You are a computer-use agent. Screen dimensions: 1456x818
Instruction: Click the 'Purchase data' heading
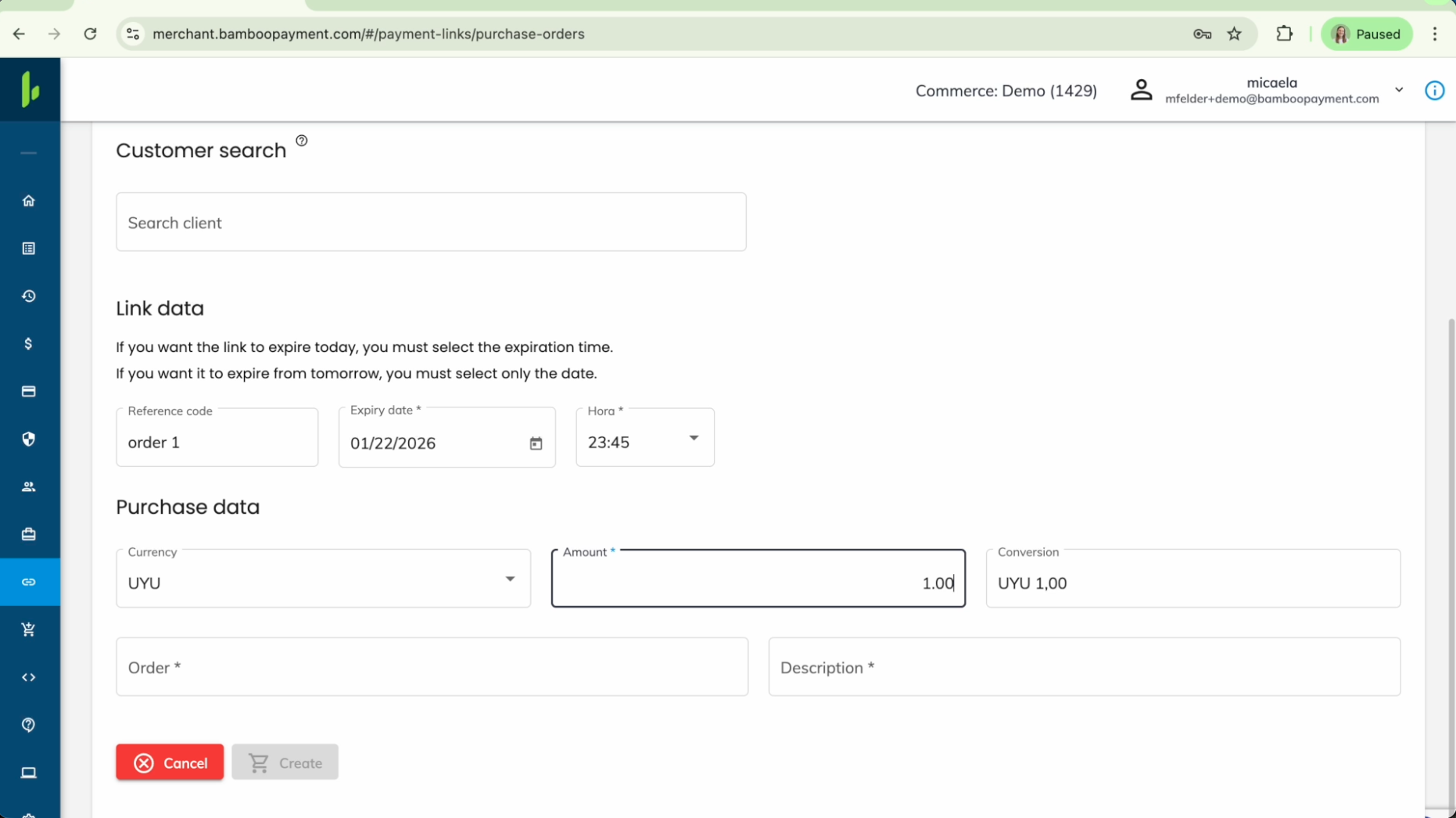[x=188, y=507]
